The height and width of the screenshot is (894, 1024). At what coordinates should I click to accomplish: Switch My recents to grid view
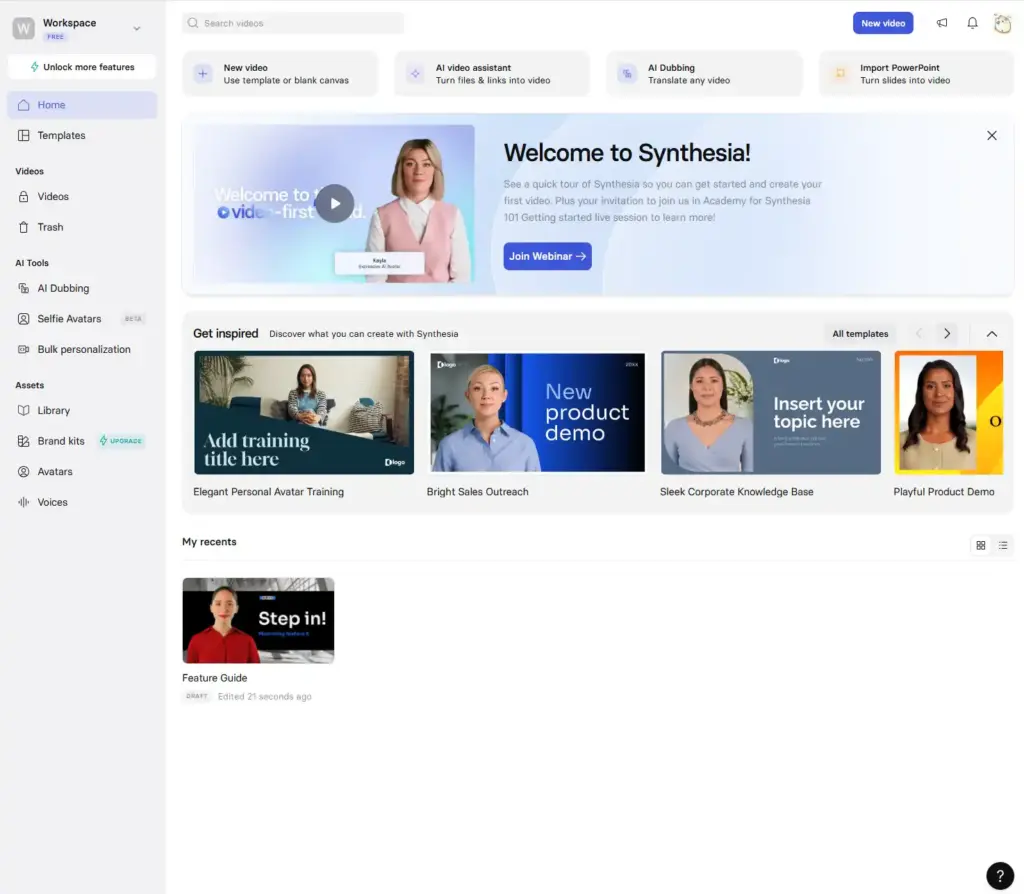981,545
